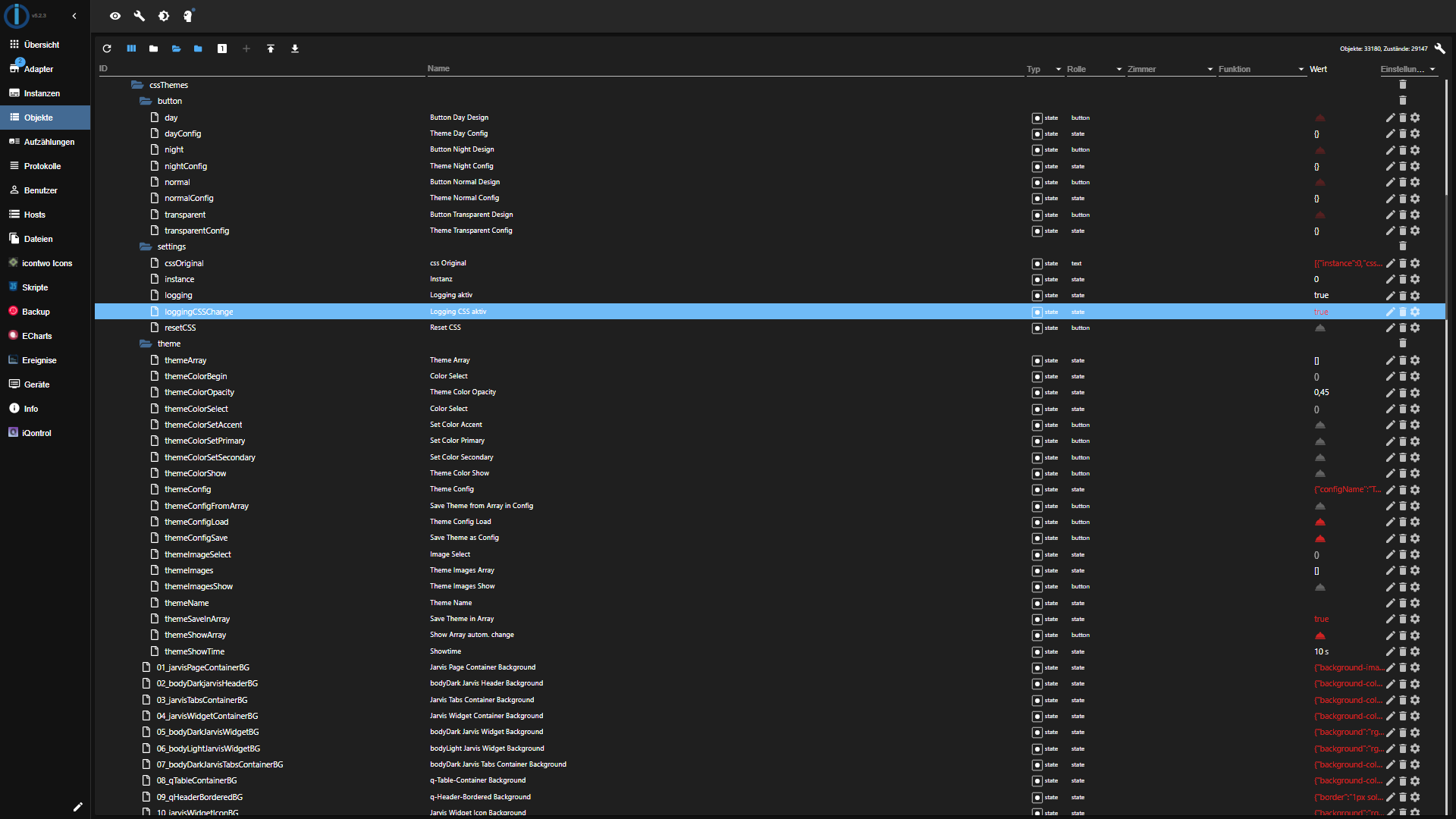Open Skripte in the sidebar
Viewport: 1456px width, 819px height.
coord(45,287)
